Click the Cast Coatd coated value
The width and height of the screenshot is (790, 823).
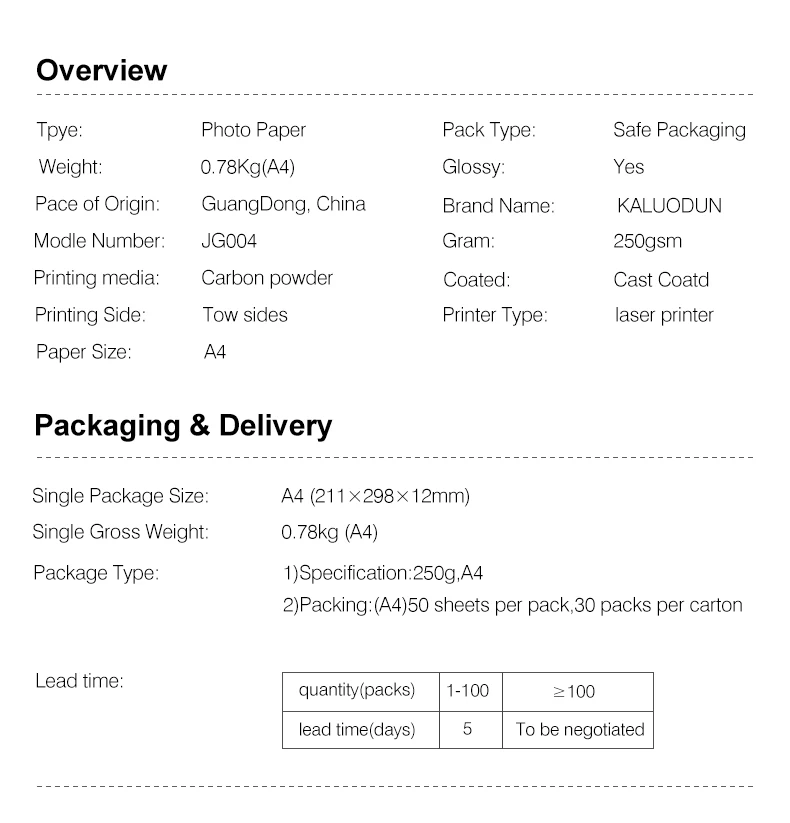[x=661, y=280]
